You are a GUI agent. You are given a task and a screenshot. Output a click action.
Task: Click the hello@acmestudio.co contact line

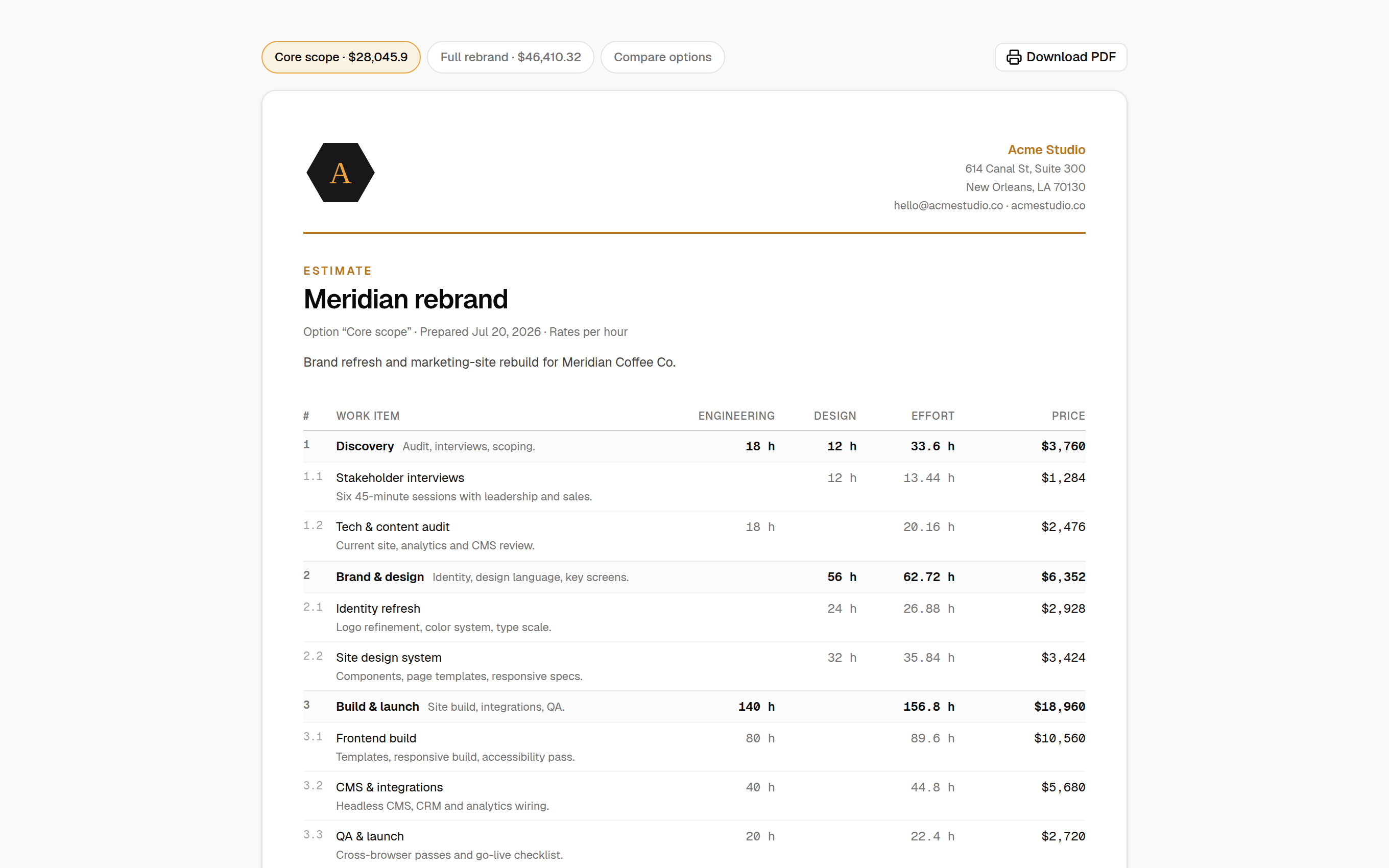point(989,206)
